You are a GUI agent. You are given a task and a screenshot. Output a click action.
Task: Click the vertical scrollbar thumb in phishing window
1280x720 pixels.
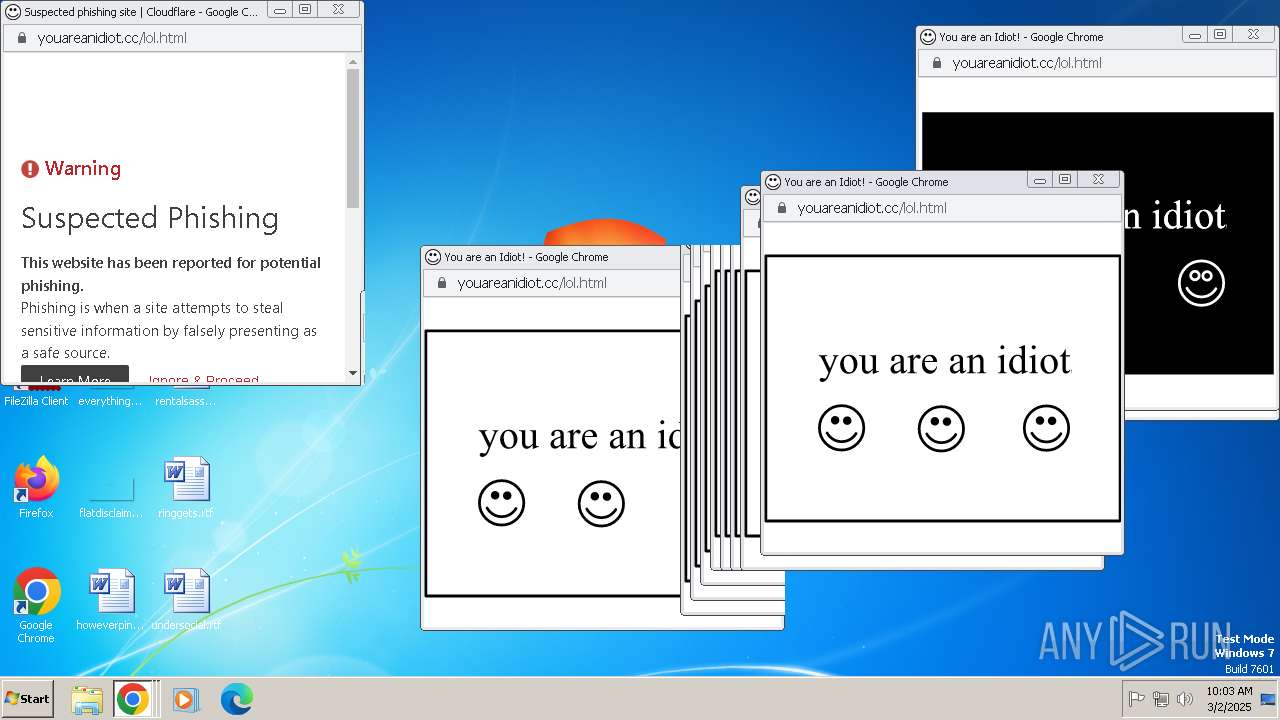click(353, 138)
